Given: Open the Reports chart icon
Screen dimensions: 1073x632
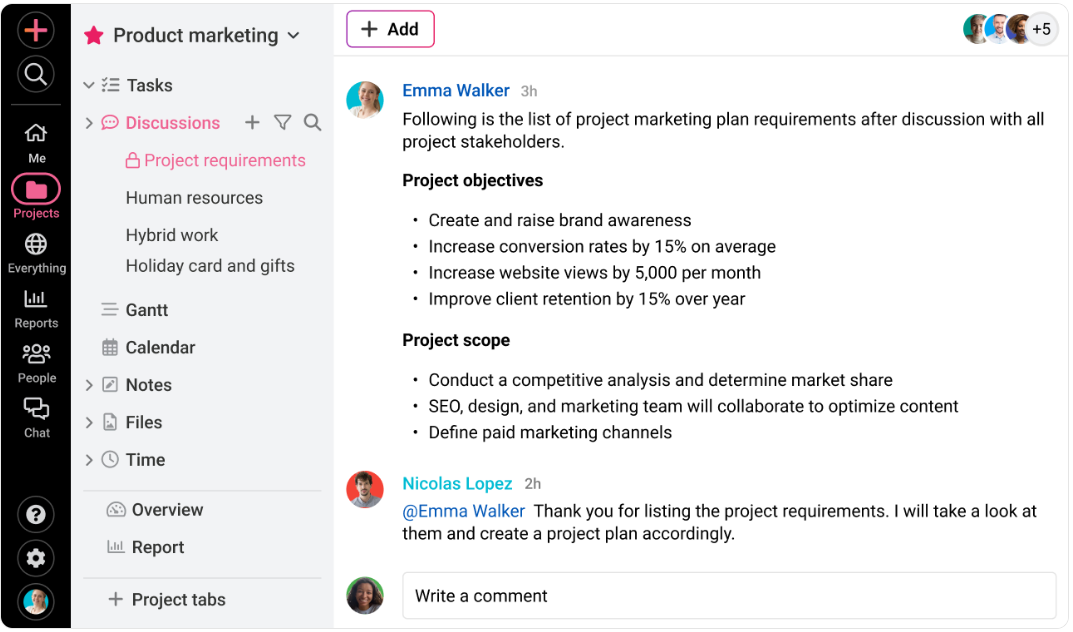Looking at the screenshot, I should (x=36, y=299).
